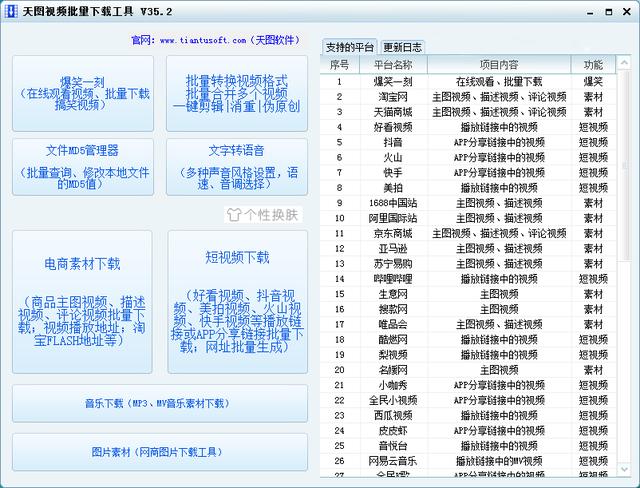Select the 网易云音乐 row
Image resolution: width=640 pixels, height=488 pixels.
pyautogui.click(x=468, y=461)
